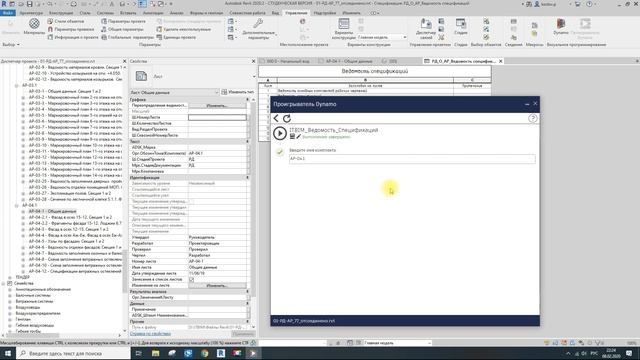The image size is (640, 360).
Task: Open Project Parameters (Параметры проекта)
Action: 123,21
